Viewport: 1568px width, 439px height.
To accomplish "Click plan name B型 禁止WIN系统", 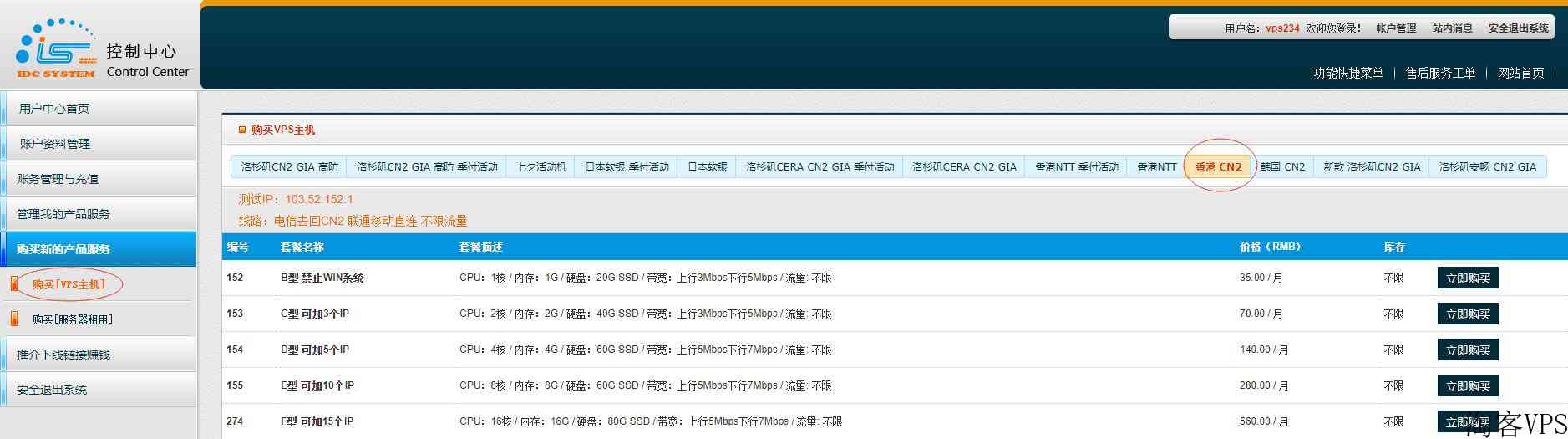I will 322,278.
